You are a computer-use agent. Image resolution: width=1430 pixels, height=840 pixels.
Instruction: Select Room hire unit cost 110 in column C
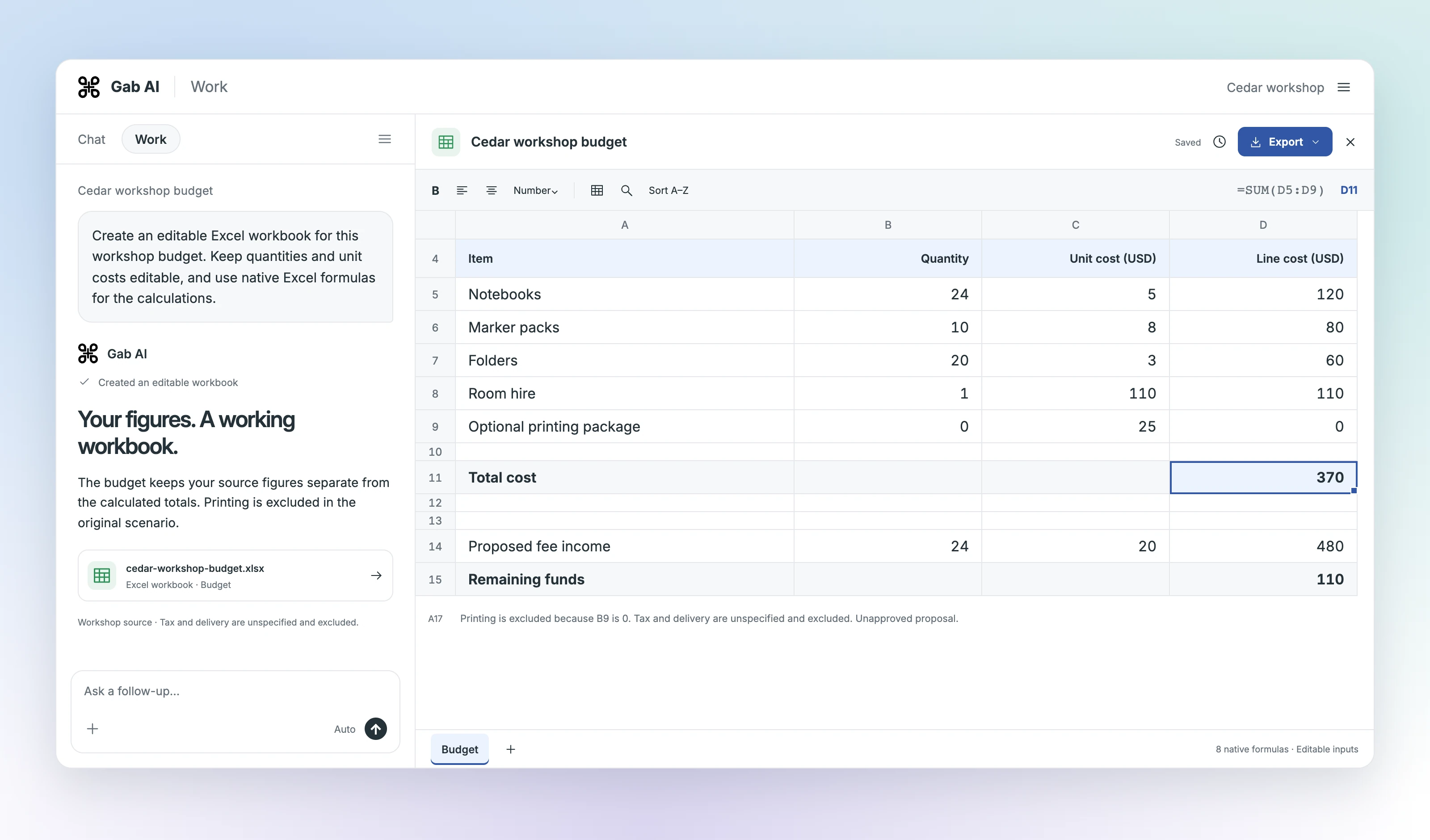pyautogui.click(x=1075, y=393)
